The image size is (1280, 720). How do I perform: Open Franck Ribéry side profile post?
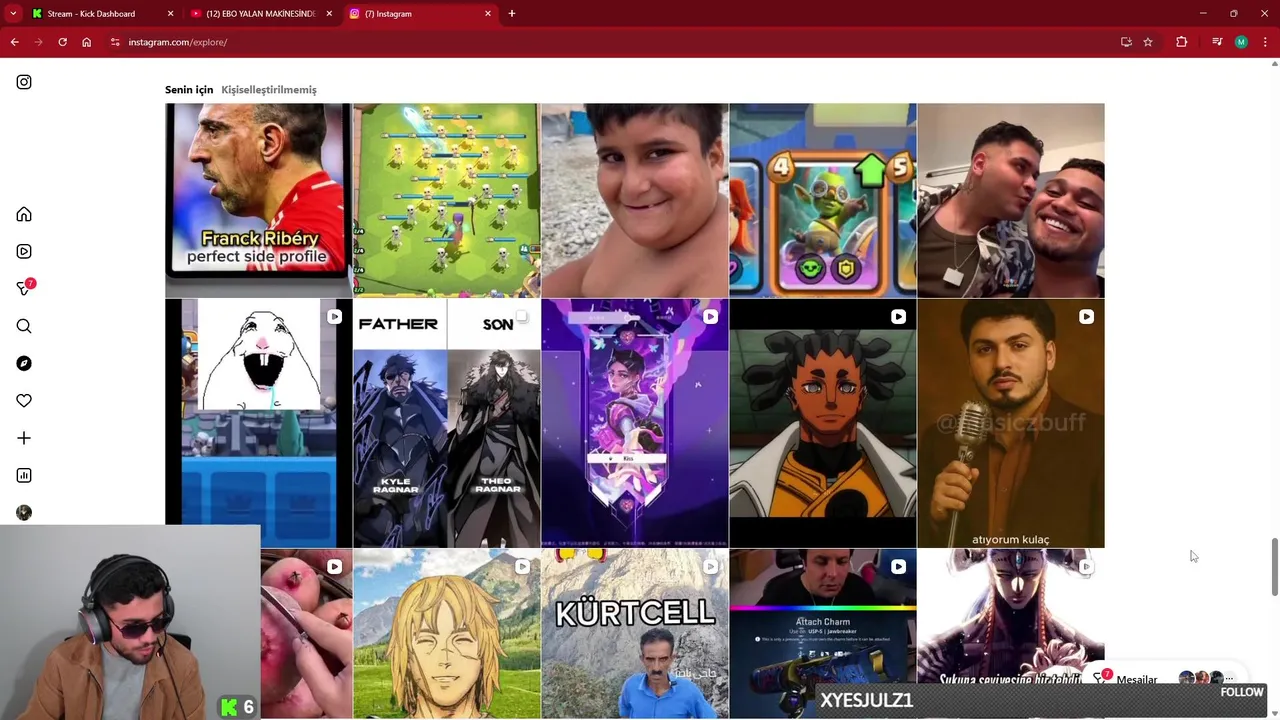pyautogui.click(x=258, y=200)
